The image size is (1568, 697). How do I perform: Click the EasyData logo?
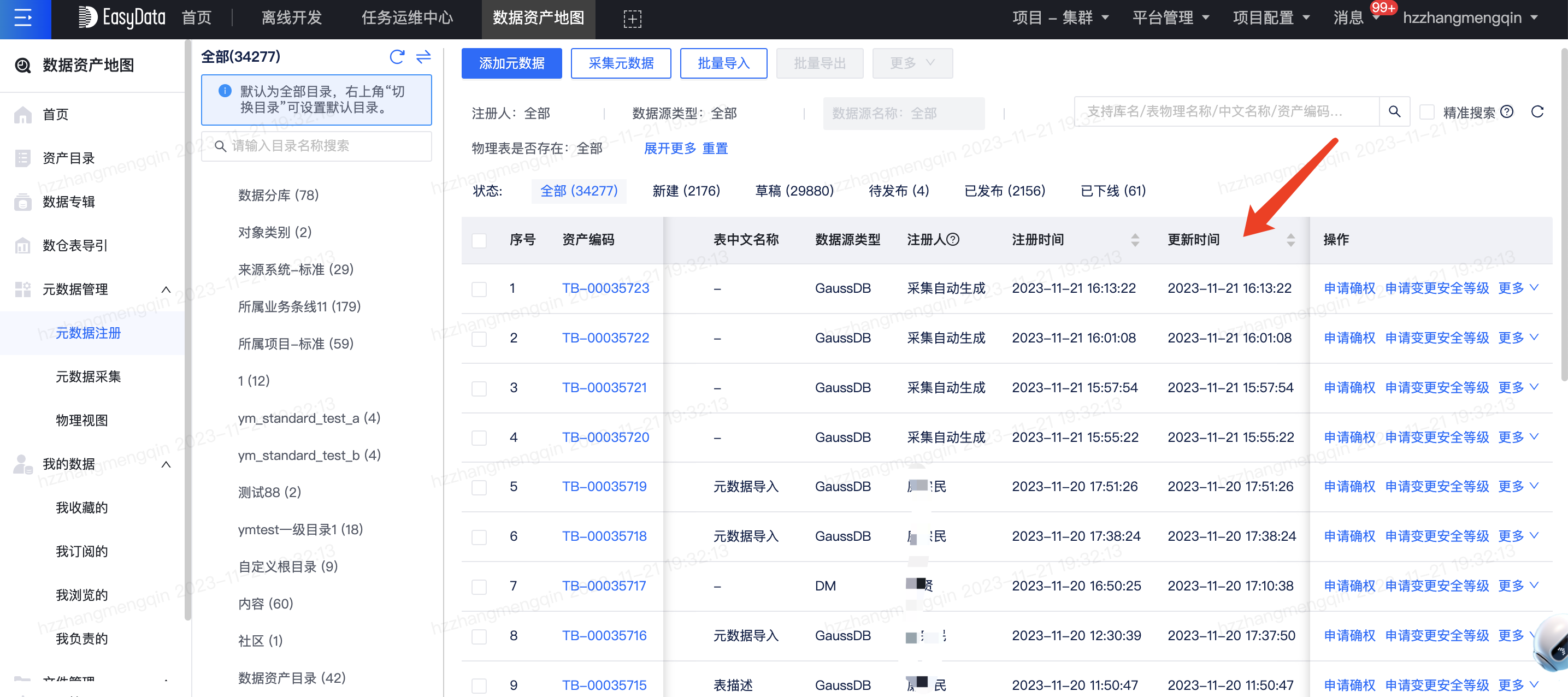[x=122, y=17]
